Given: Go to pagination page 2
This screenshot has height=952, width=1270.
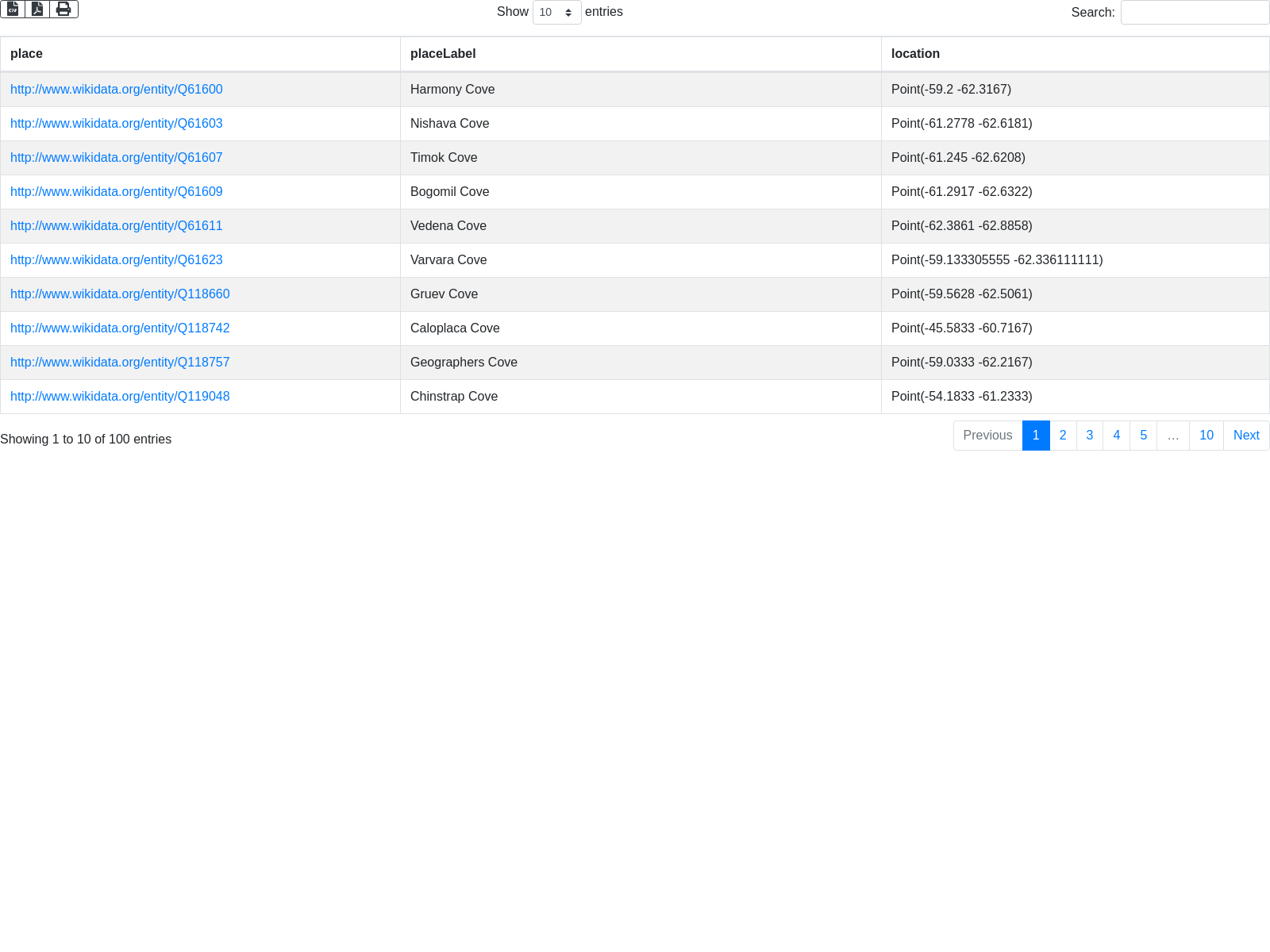Looking at the screenshot, I should coord(1063,436).
